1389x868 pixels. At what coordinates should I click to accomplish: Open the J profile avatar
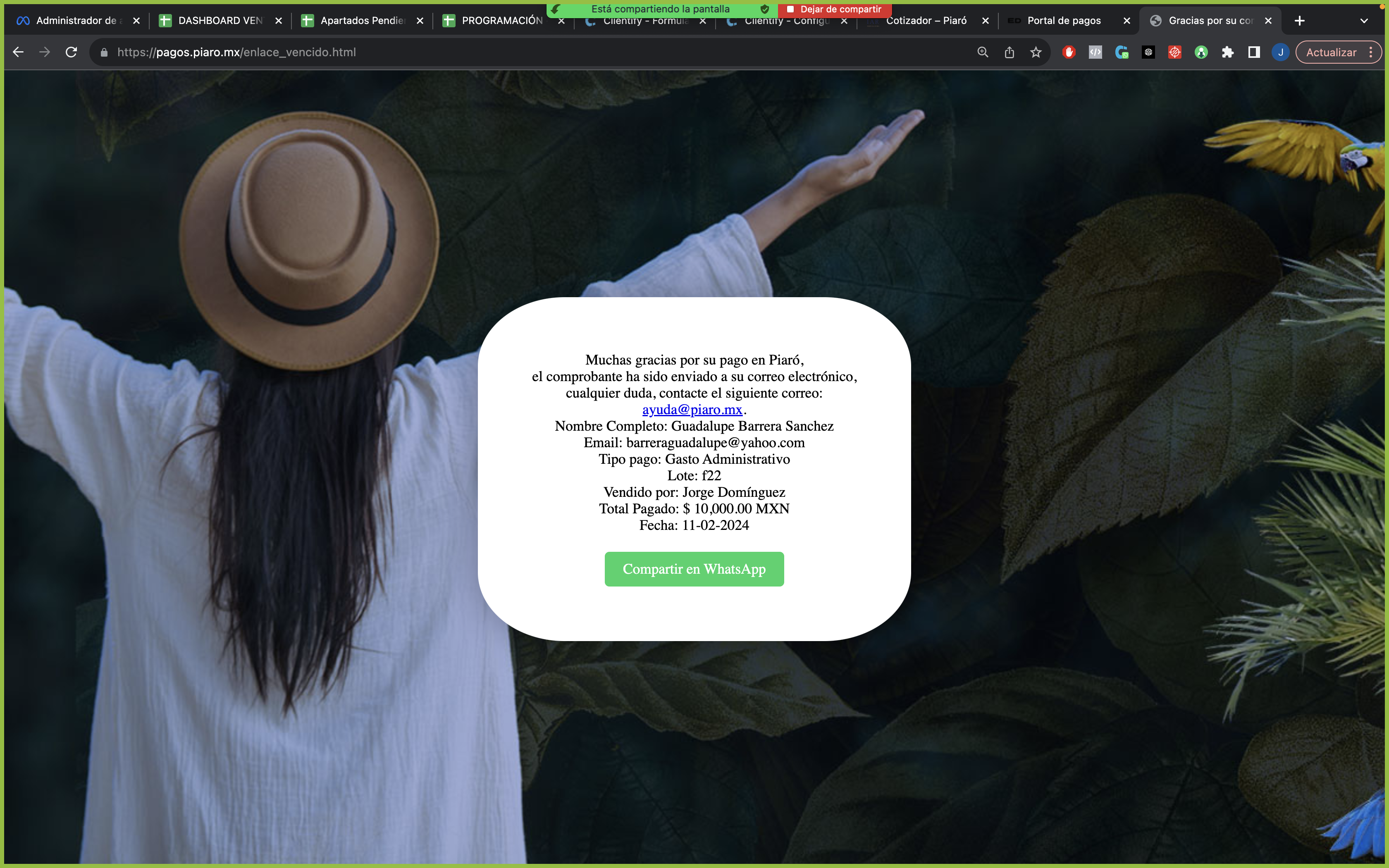coord(1280,52)
